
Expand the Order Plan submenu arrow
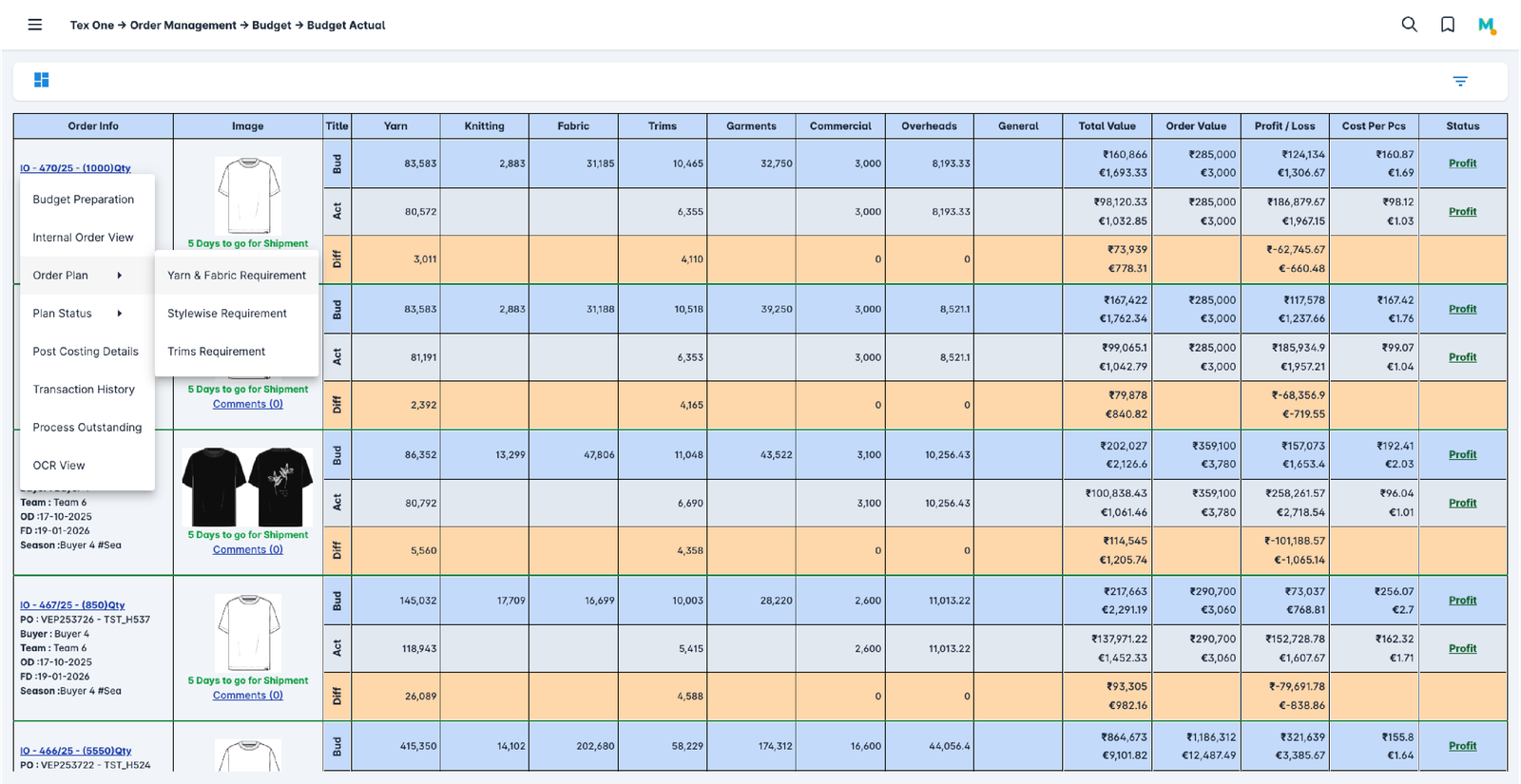click(120, 276)
